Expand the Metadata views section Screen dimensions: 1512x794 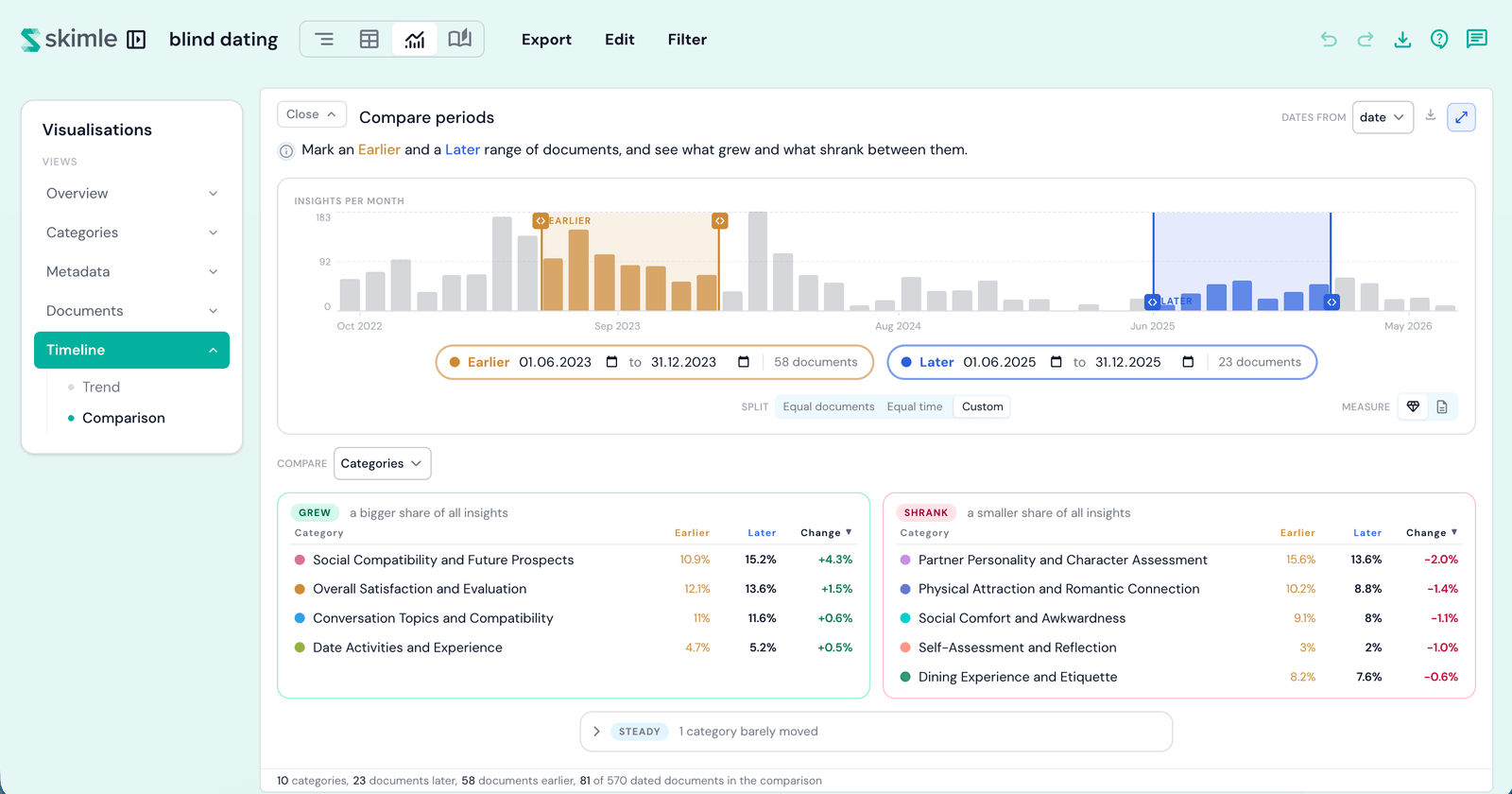(131, 272)
